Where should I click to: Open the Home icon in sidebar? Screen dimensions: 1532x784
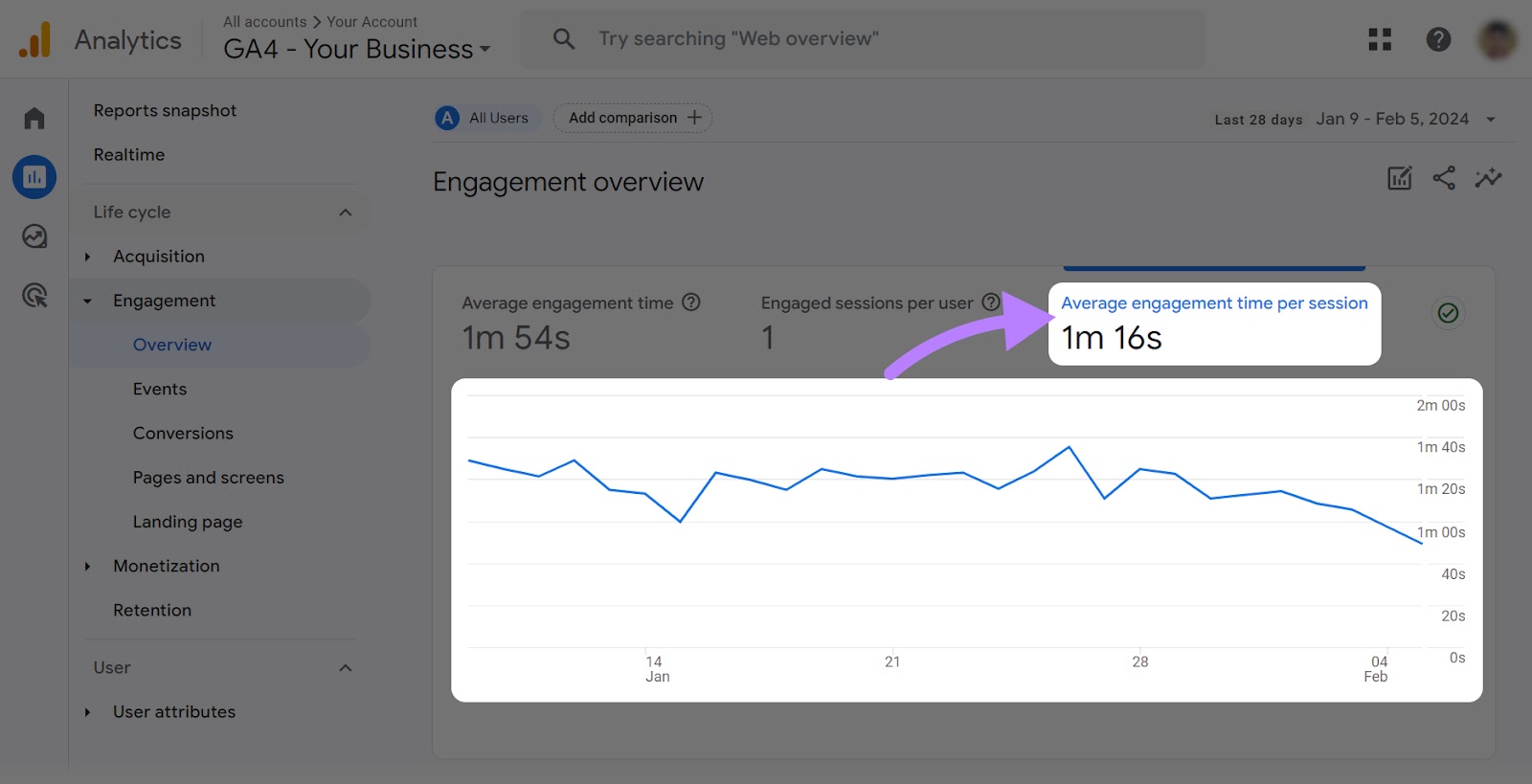pyautogui.click(x=34, y=118)
